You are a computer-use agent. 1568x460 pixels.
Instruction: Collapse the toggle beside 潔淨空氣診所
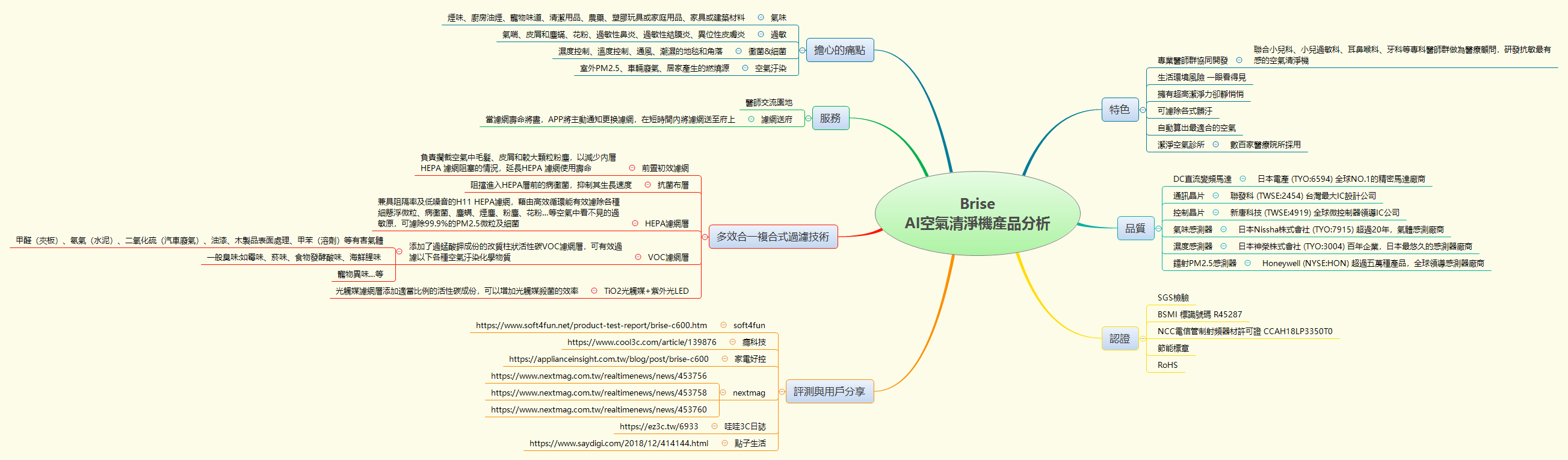tap(1215, 145)
